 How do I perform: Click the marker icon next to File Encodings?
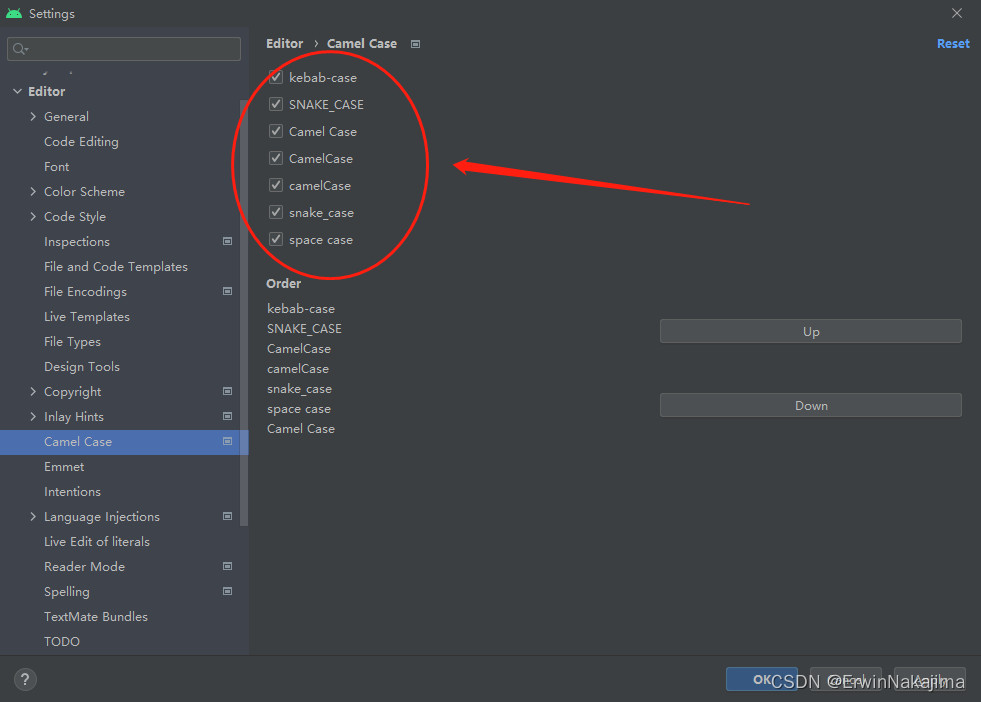click(227, 291)
